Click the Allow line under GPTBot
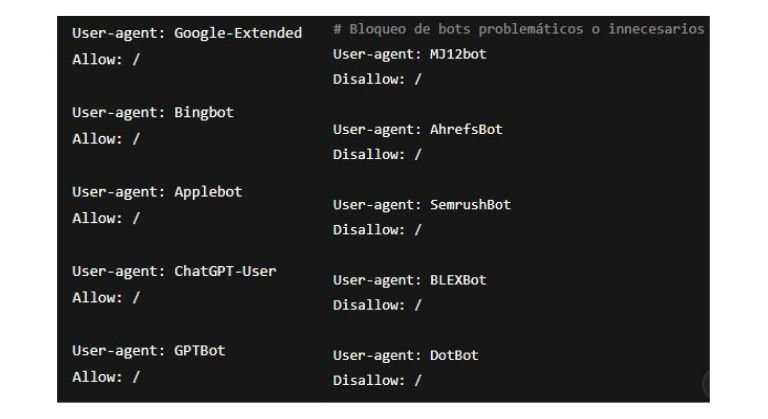Viewport: 768px width, 419px height. point(106,377)
